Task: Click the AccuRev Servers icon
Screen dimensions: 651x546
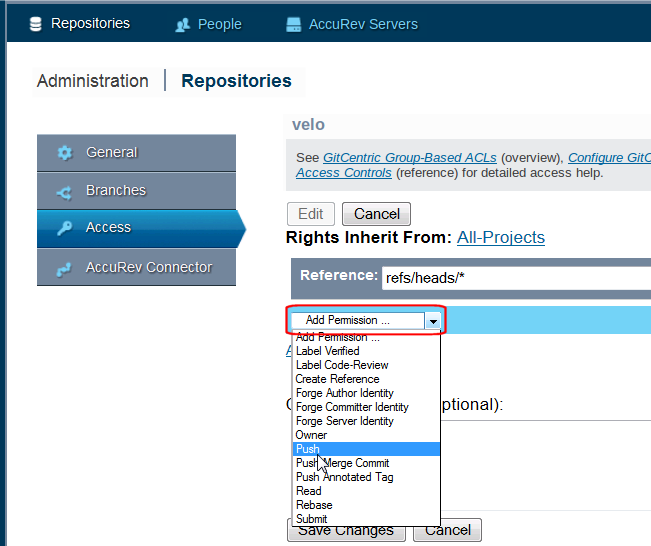Action: (294, 24)
